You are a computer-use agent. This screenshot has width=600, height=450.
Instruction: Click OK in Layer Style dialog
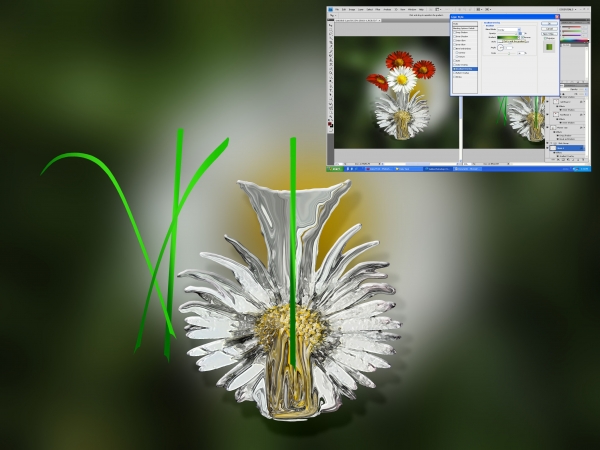[x=549, y=23]
